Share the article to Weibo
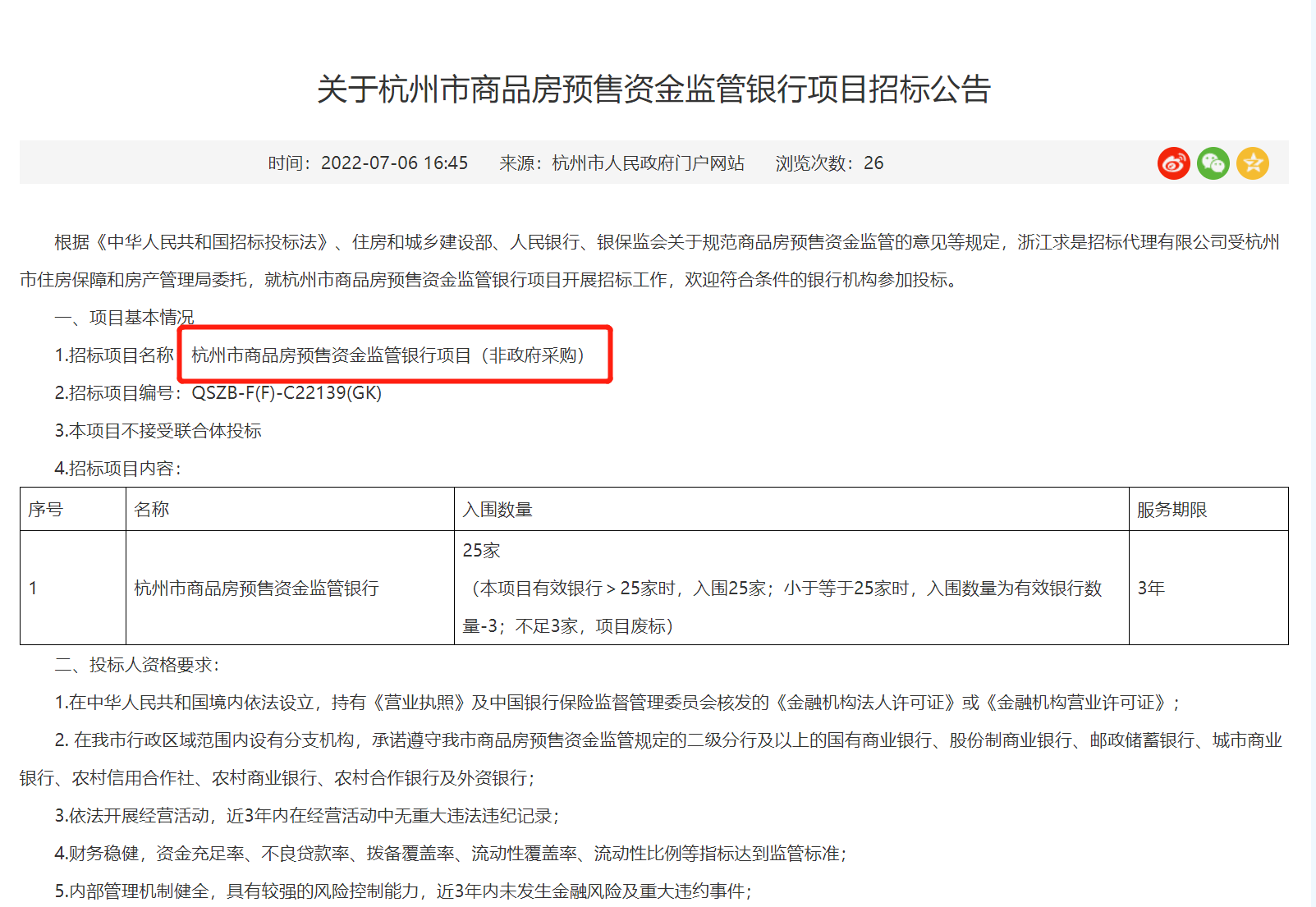The image size is (1316, 907). coord(1173,163)
